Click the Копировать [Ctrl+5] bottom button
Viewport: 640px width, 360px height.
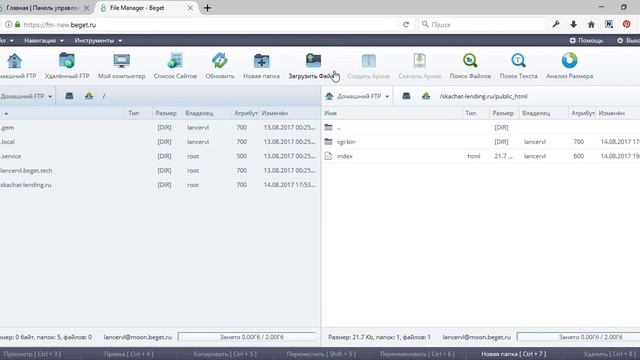pos(225,354)
